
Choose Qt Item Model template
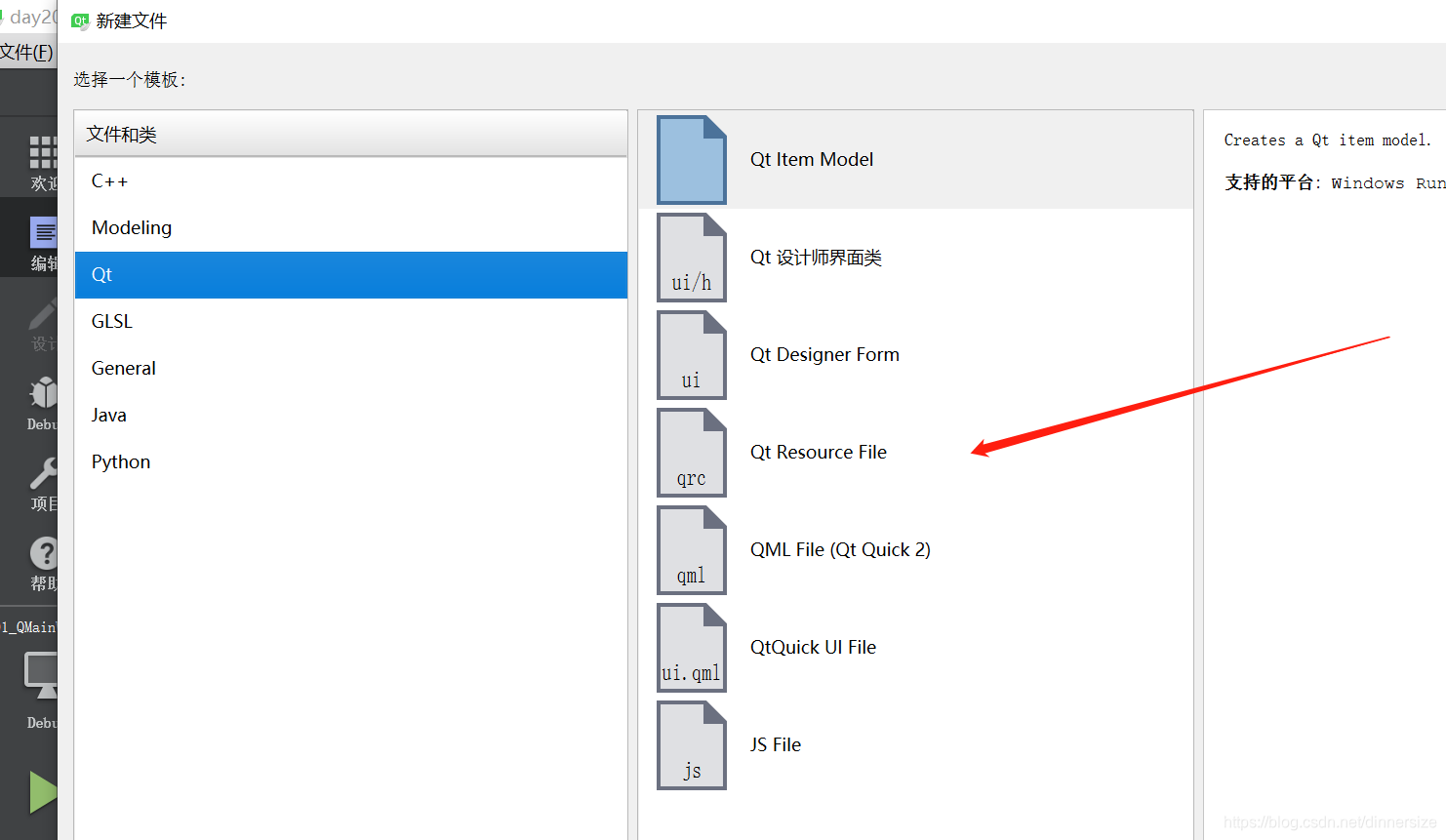[915, 160]
